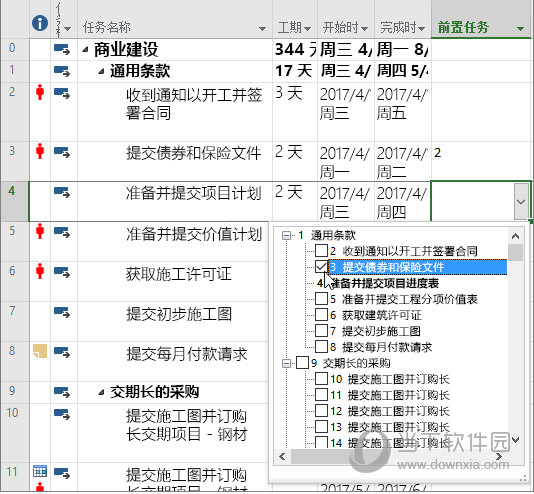Viewport: 534px width, 494px height.
Task: Open task mode column filter dropdown
Action: click(67, 29)
